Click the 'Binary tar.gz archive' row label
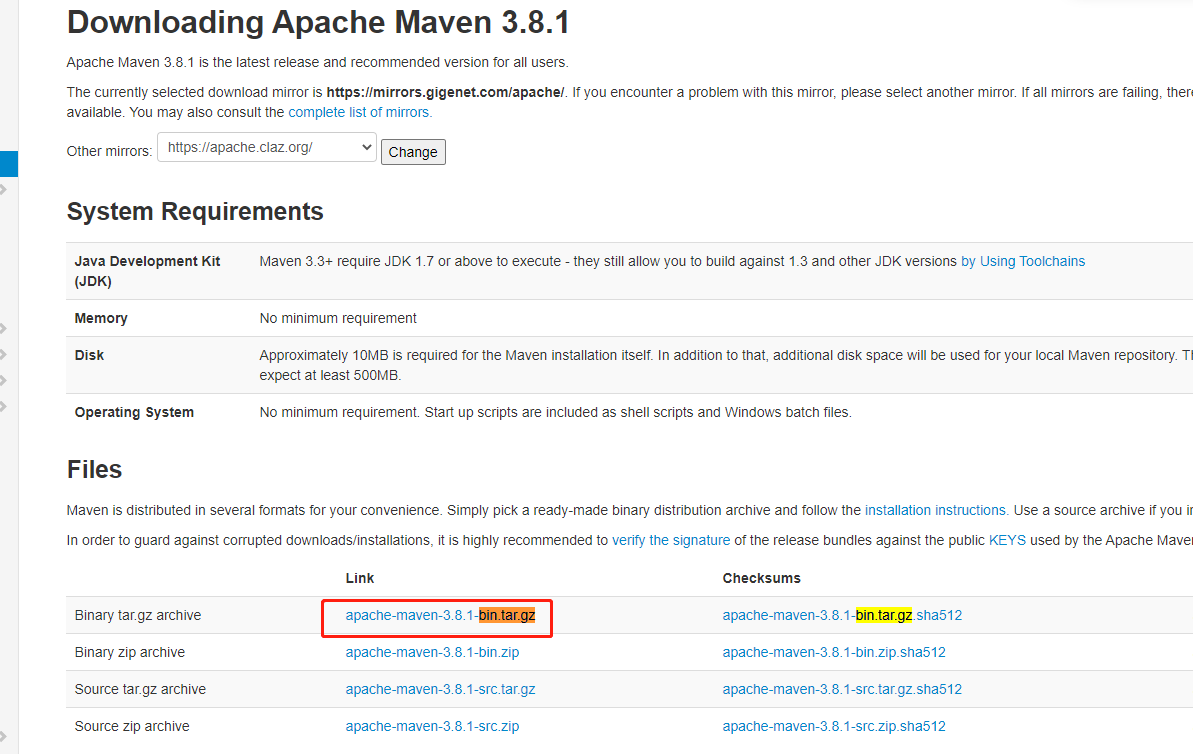This screenshot has height=754, width=1193. 138,616
